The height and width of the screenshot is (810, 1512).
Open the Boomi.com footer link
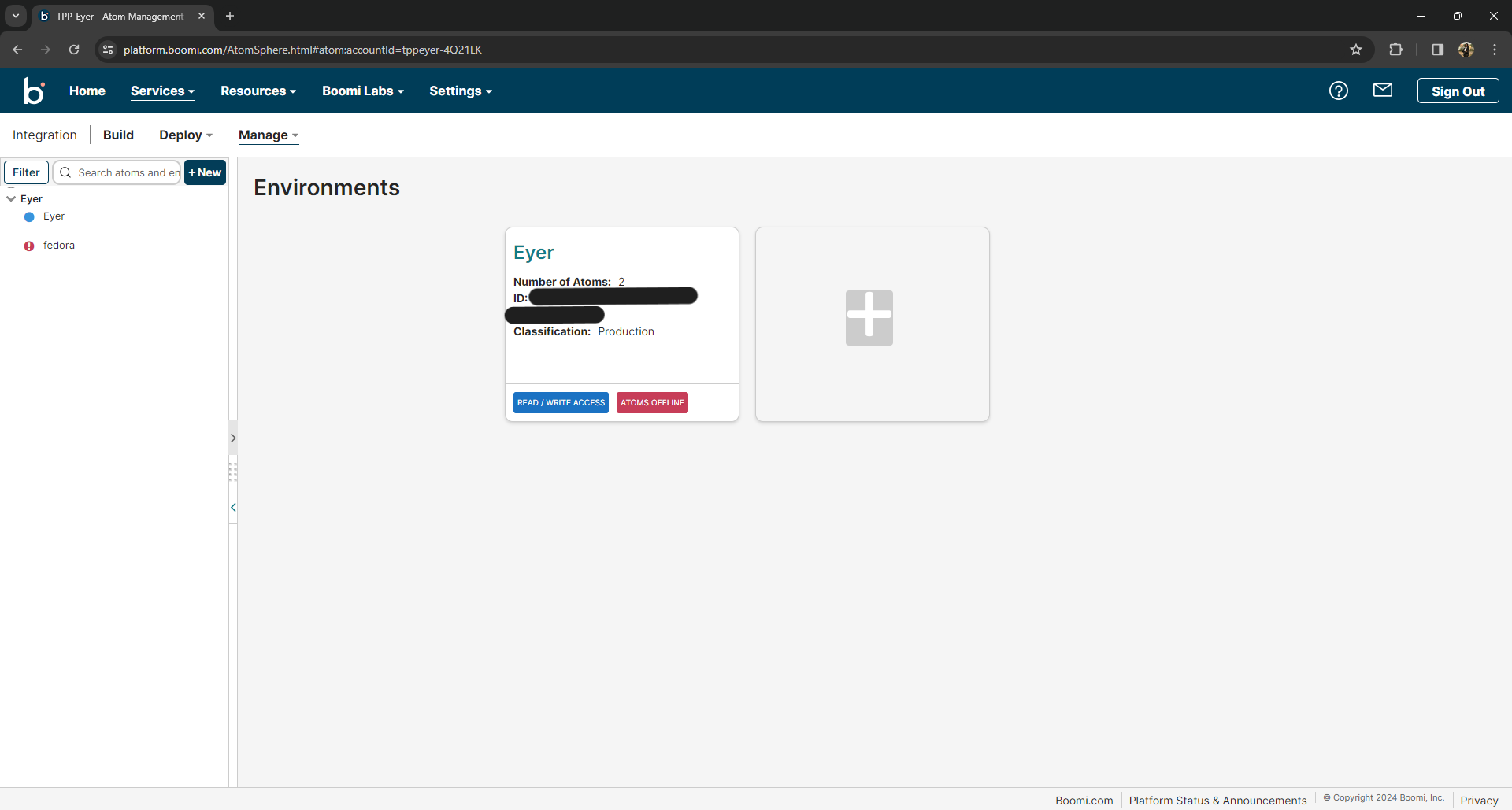(x=1084, y=801)
